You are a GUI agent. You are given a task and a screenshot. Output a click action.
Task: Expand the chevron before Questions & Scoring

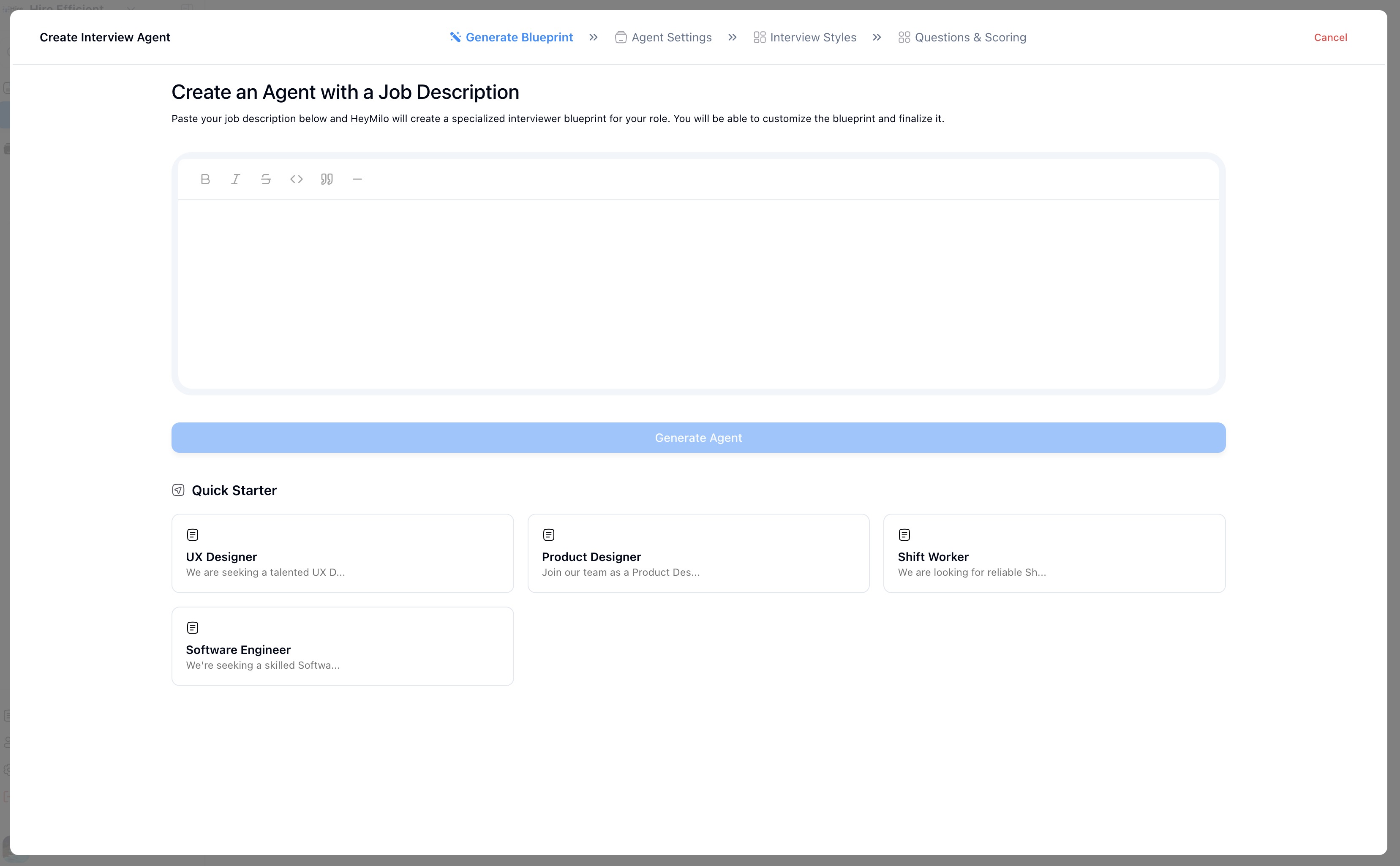876,37
